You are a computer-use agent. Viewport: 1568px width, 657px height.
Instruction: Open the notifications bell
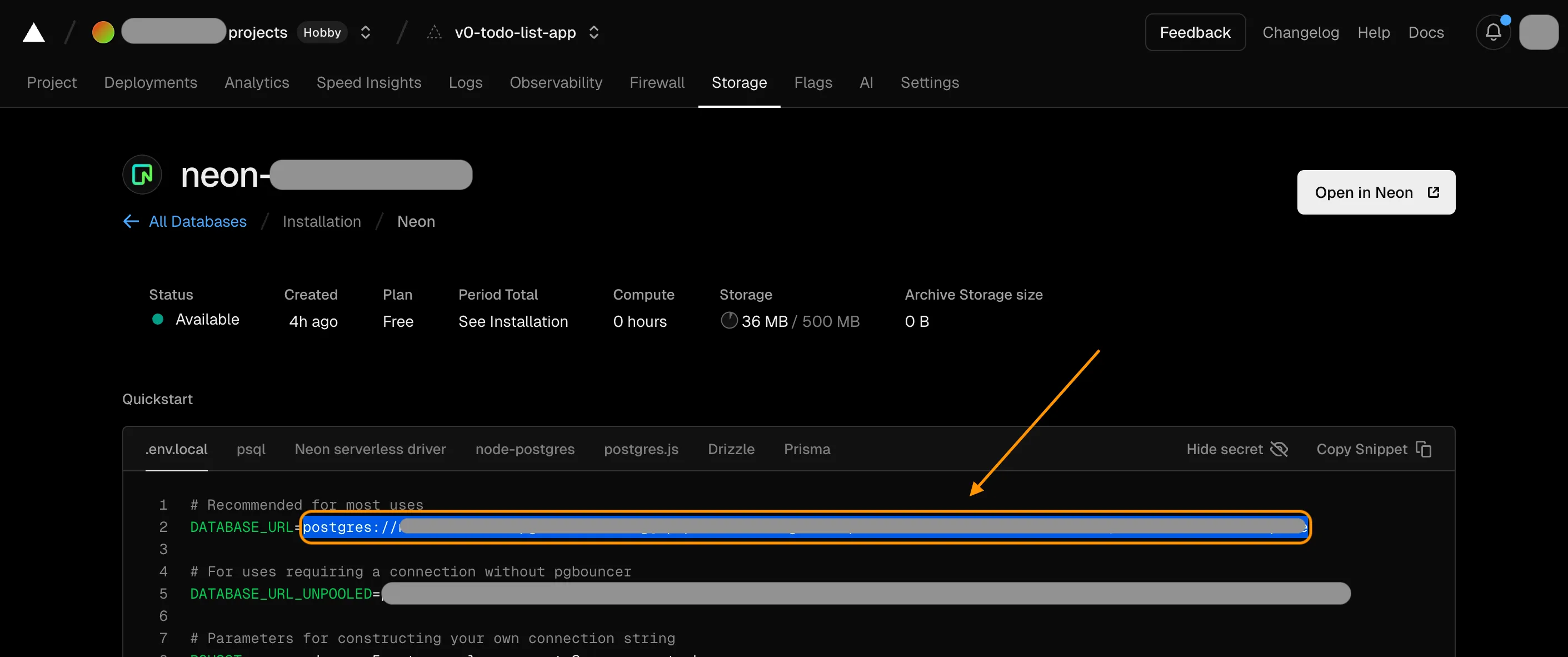click(1492, 32)
